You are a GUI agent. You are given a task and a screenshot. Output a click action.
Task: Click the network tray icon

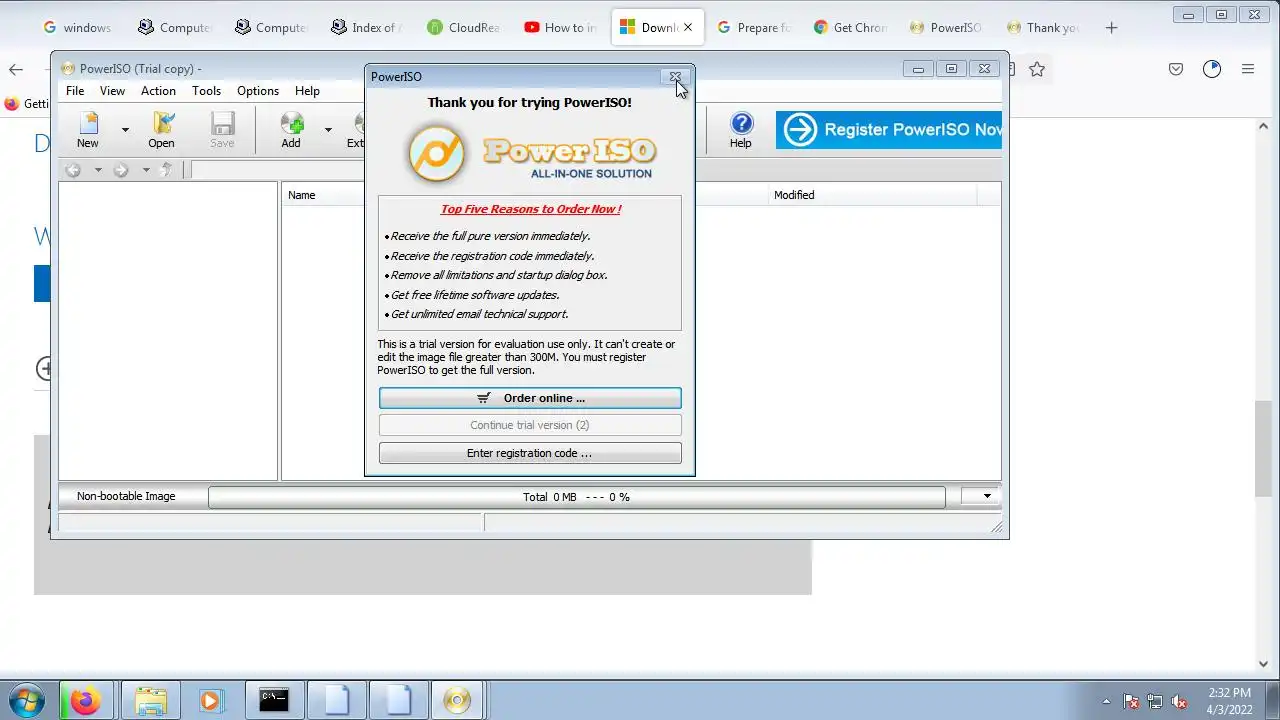1155,701
